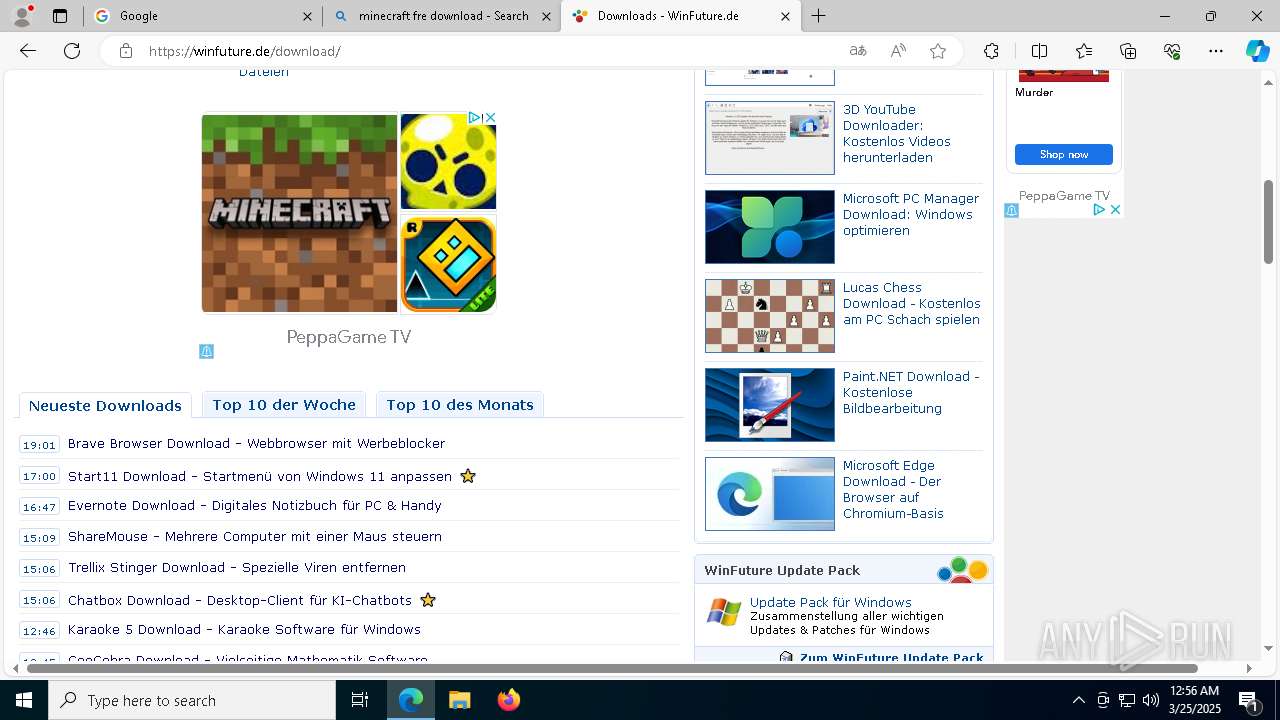Open Zum WinFuture Update Pack link
Viewport: 1280px width, 720px height.
(x=891, y=657)
